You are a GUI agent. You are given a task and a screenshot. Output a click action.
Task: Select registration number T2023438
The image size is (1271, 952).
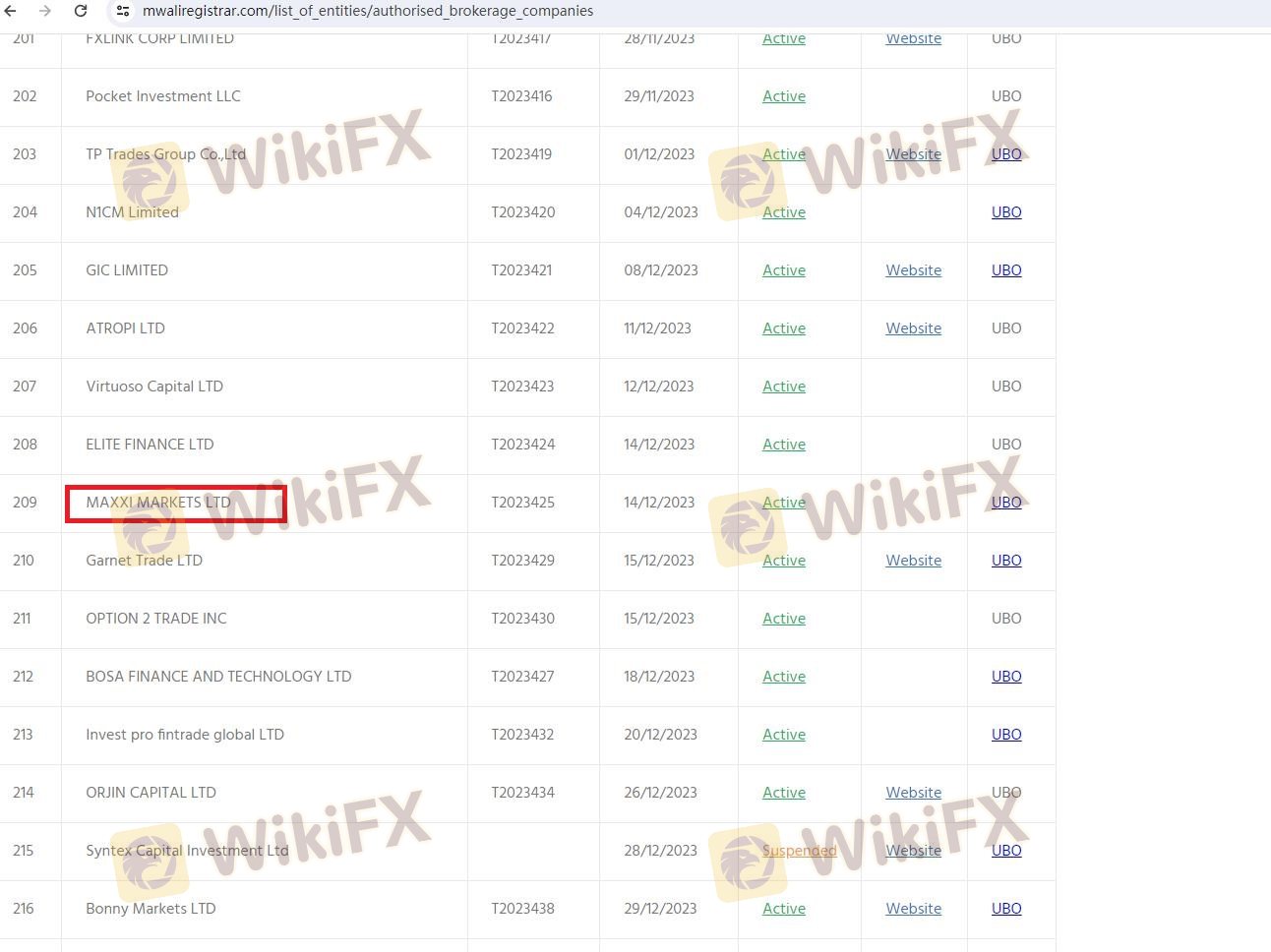(523, 909)
